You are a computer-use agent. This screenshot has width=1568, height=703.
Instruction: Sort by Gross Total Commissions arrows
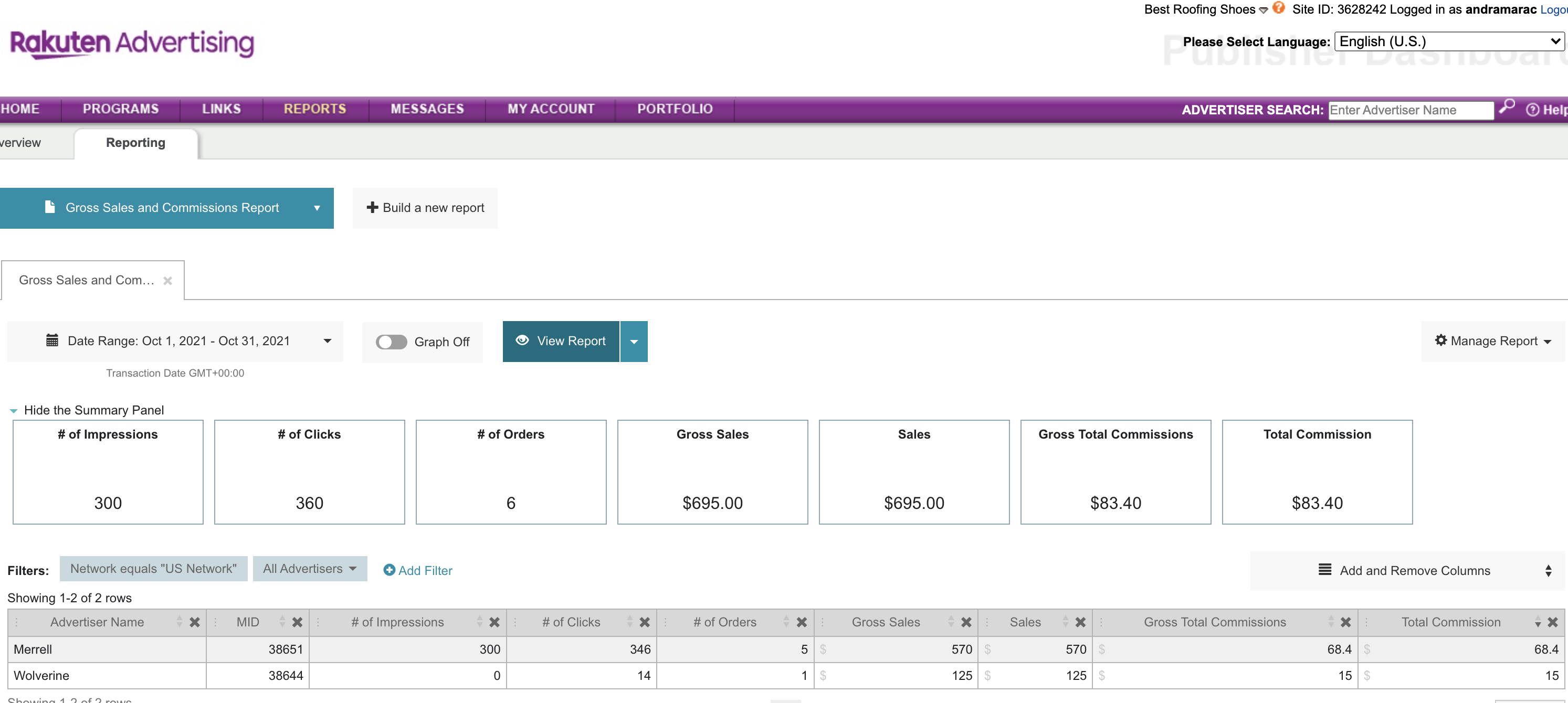pos(1331,622)
